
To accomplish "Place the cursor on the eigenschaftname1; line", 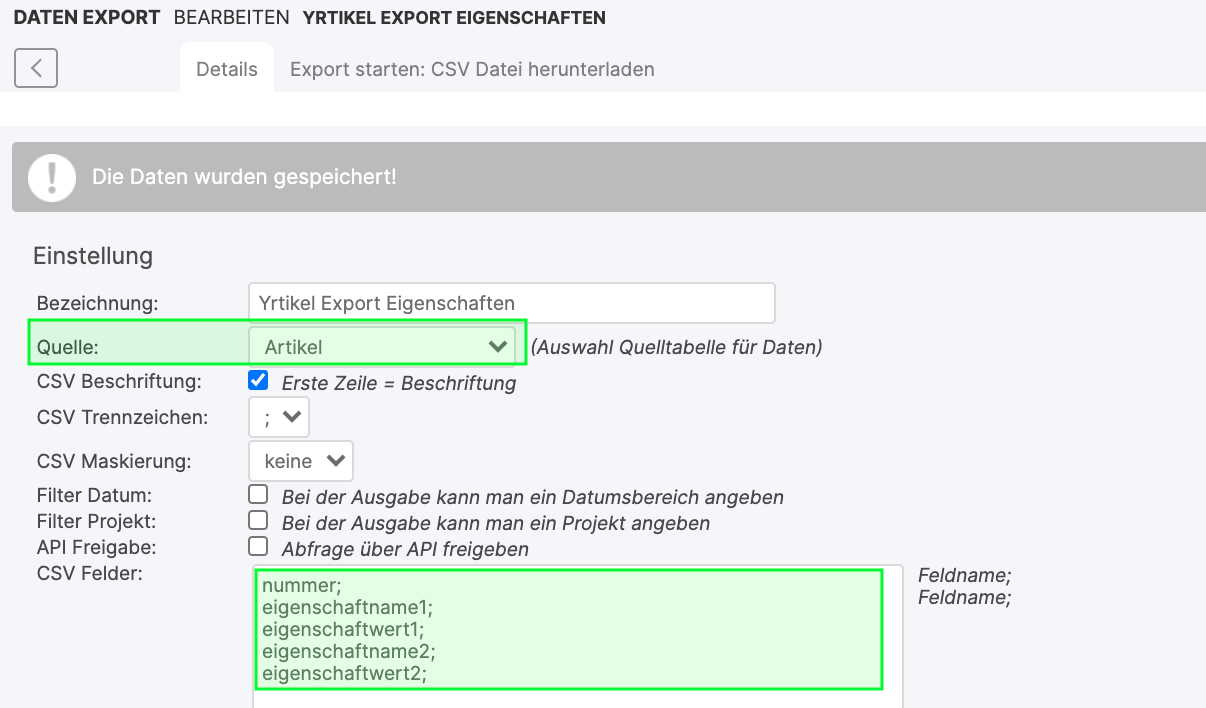I will pyautogui.click(x=347, y=608).
